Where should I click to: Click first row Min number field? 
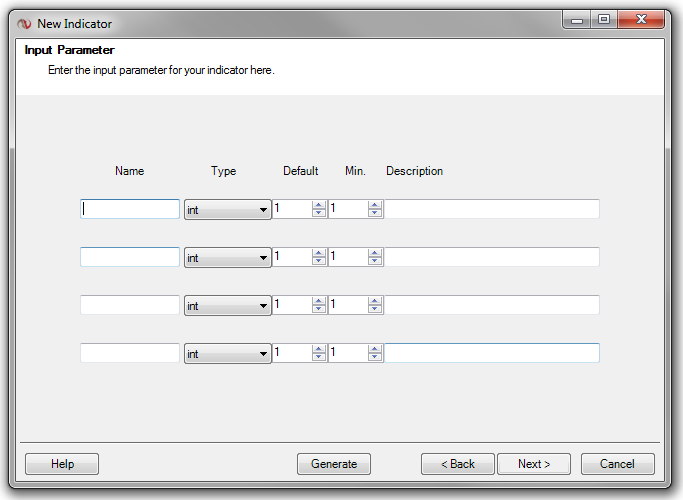(x=348, y=209)
